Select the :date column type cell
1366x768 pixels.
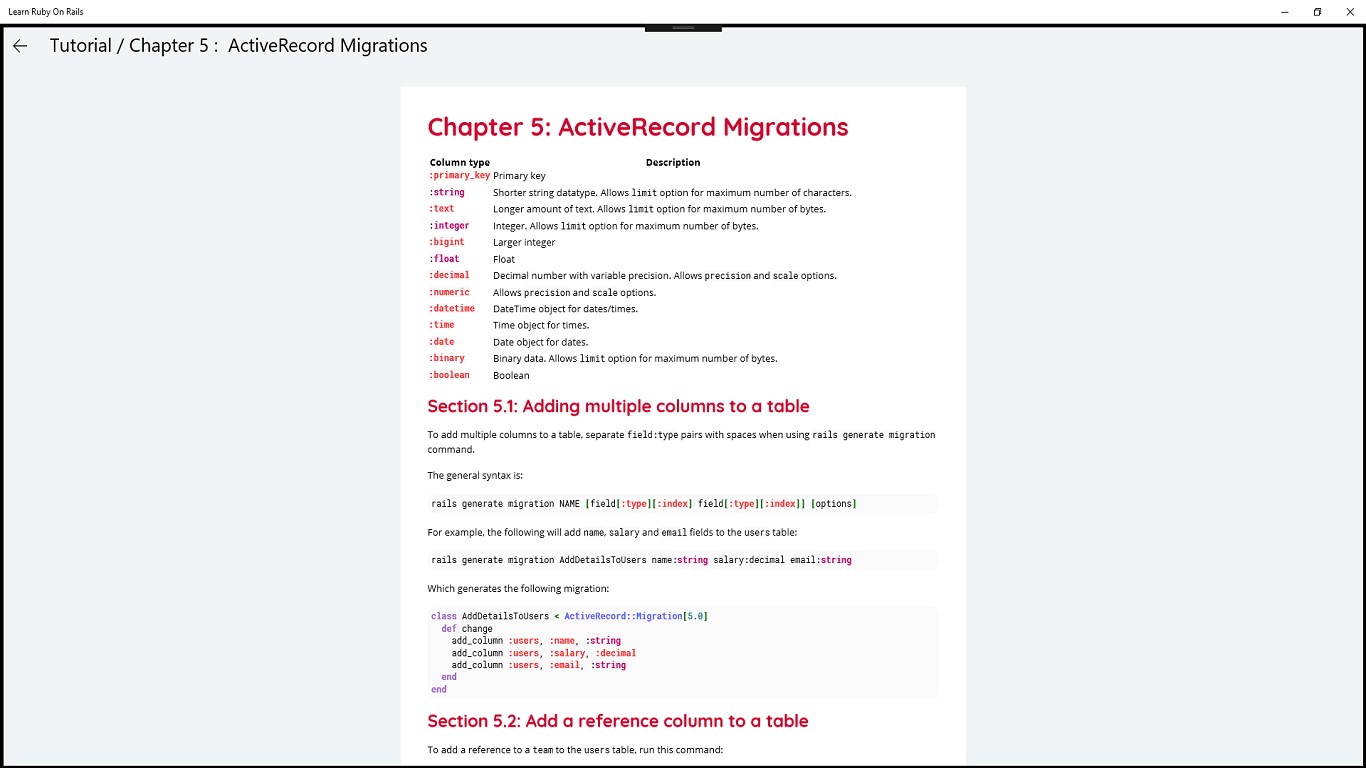442,342
